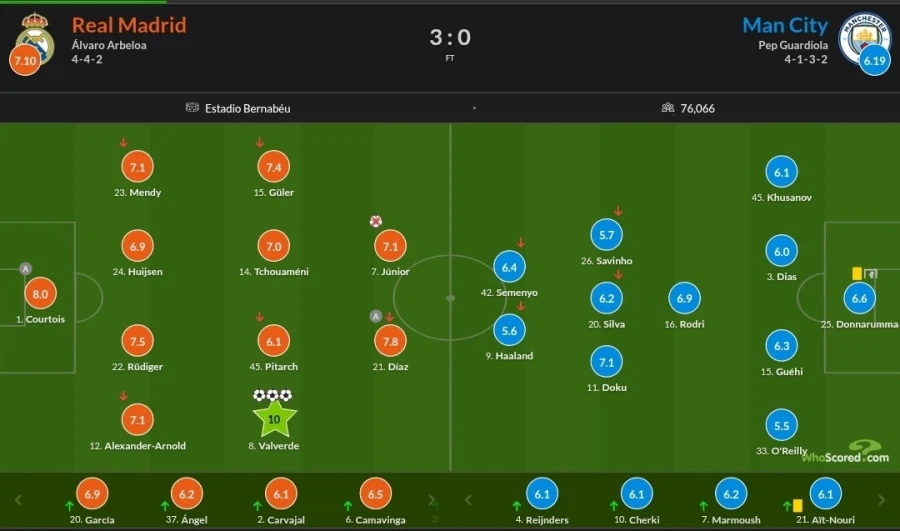The width and height of the screenshot is (900, 531).
Task: Click the attendance icon next to 76,066
Action: point(667,108)
